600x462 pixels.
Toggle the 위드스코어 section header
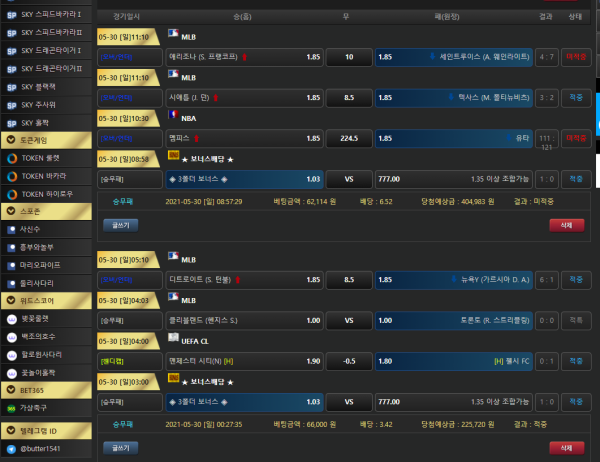pos(10,299)
